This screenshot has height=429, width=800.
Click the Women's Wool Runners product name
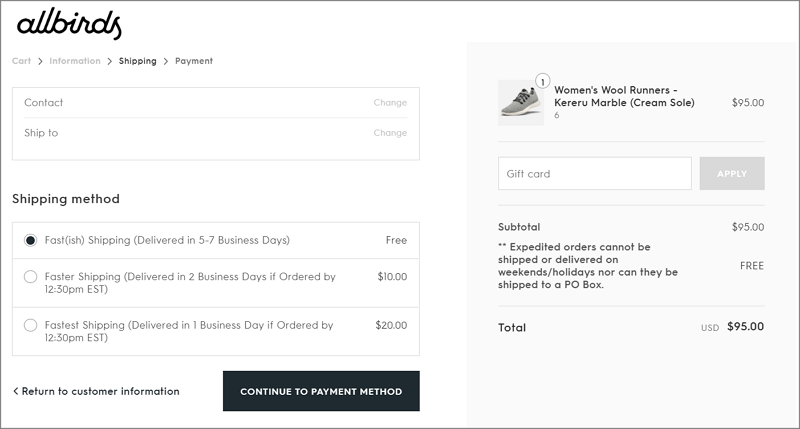[x=624, y=96]
